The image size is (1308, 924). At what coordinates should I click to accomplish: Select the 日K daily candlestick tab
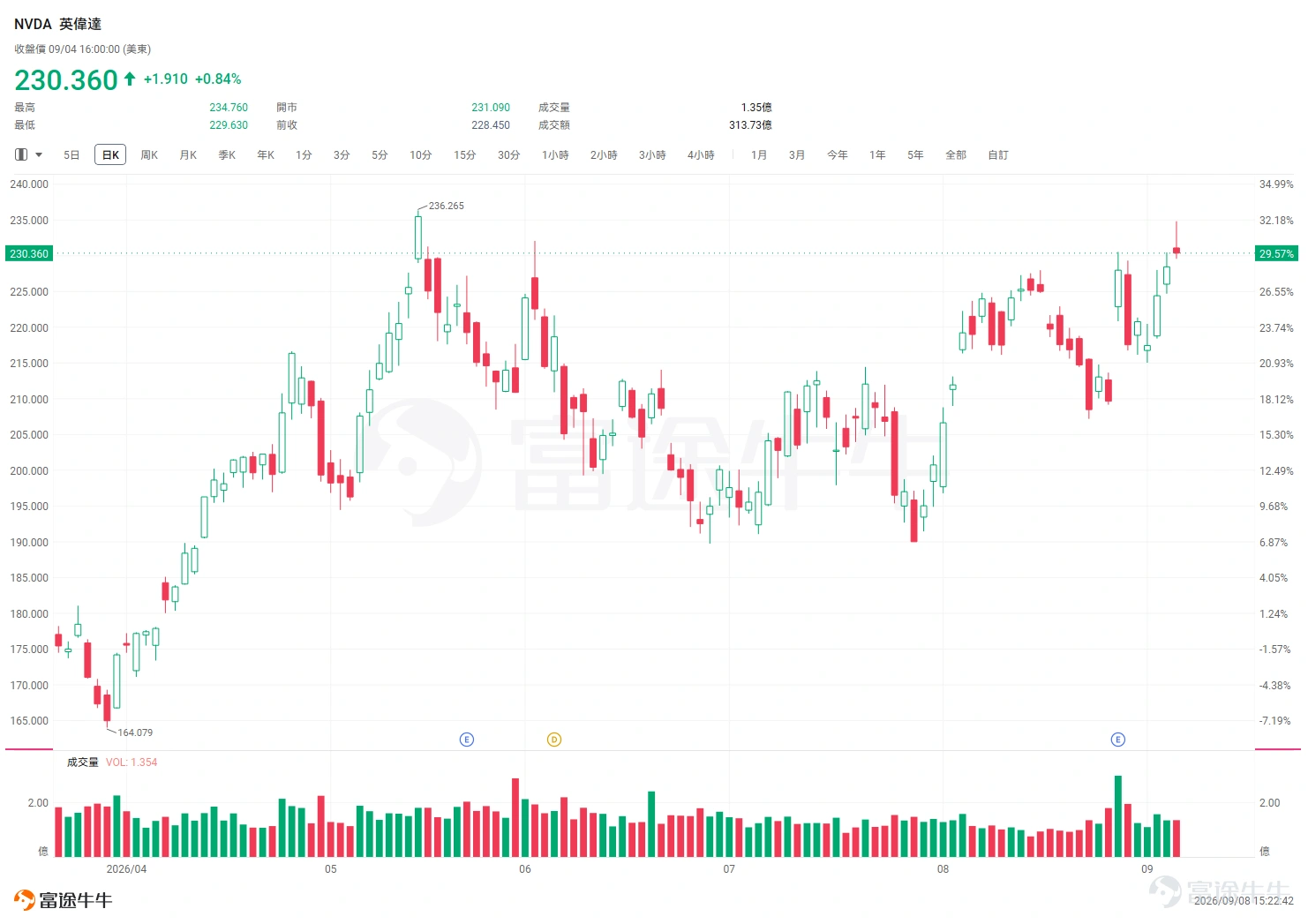pos(110,155)
